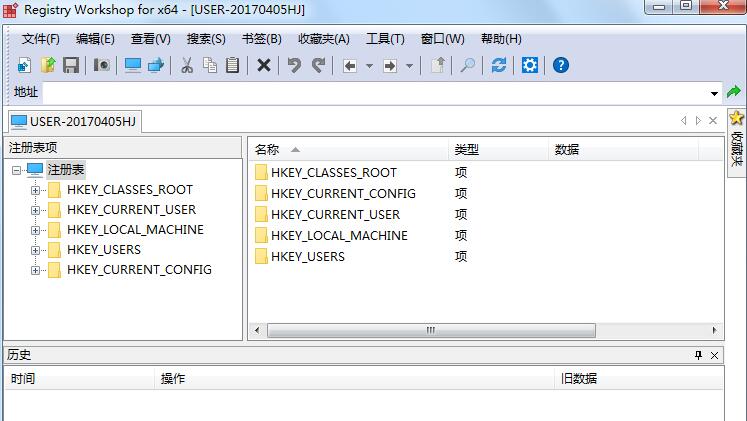Click the Refresh icon in toolbar
Screen dimensions: 747x421
point(499,65)
